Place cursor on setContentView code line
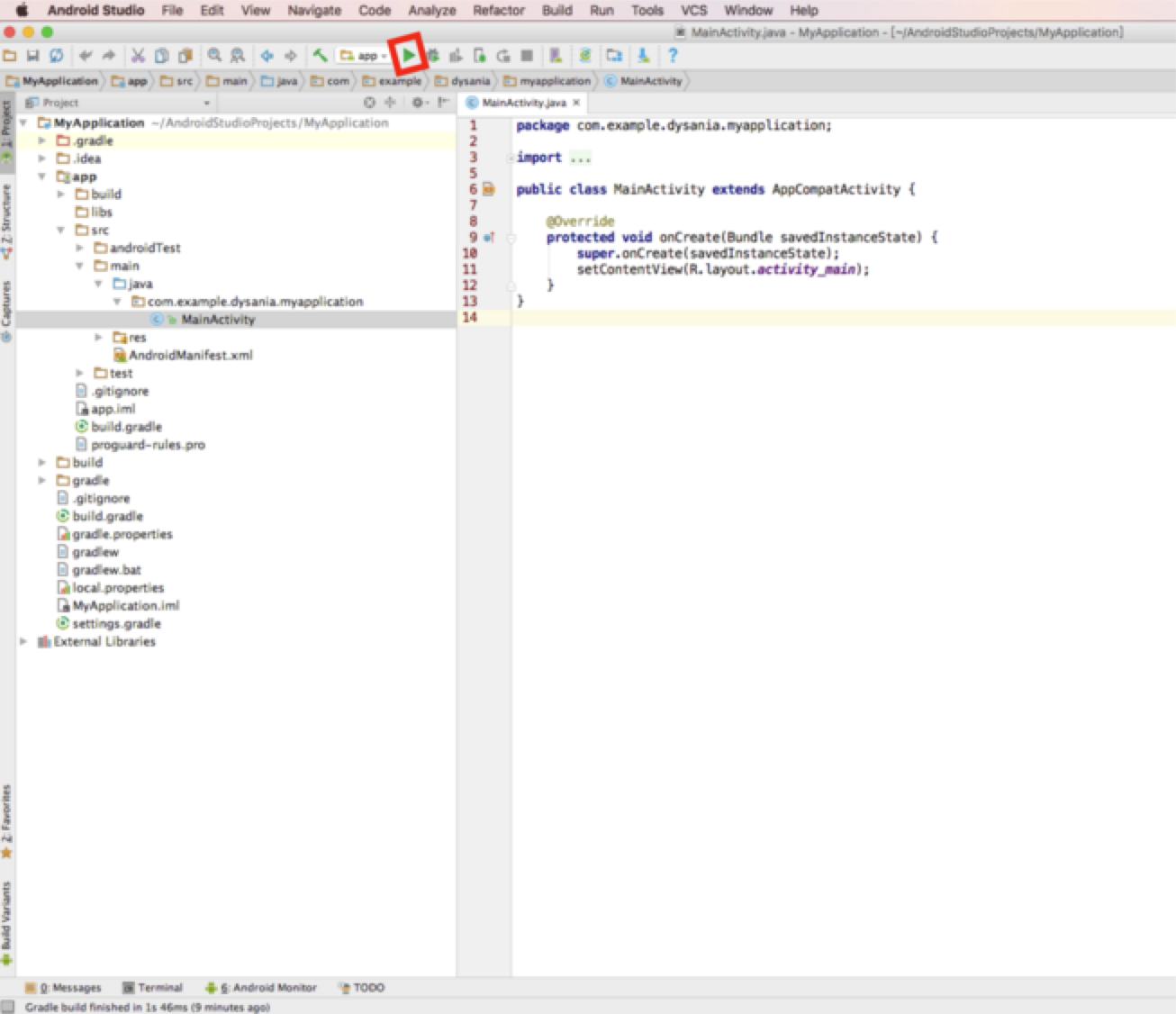 point(723,269)
